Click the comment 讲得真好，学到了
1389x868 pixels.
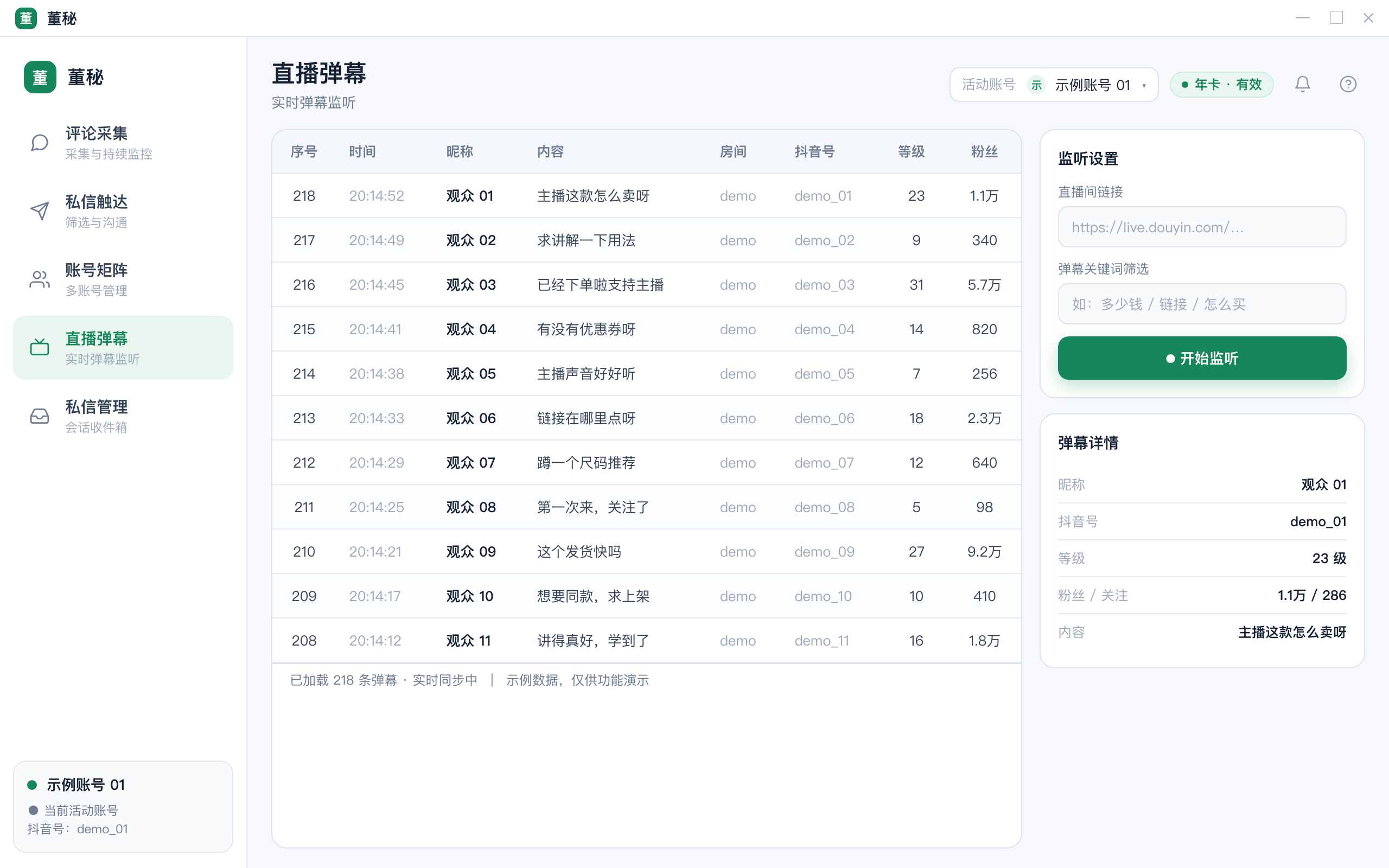[593, 641]
